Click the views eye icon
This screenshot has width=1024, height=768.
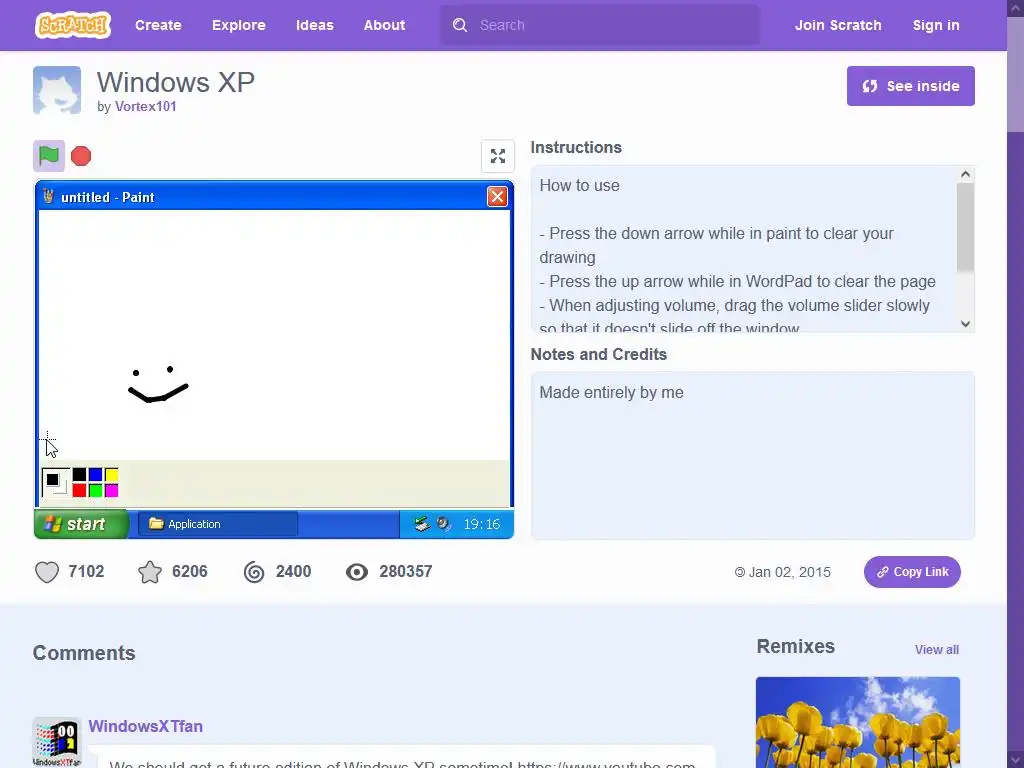point(357,572)
